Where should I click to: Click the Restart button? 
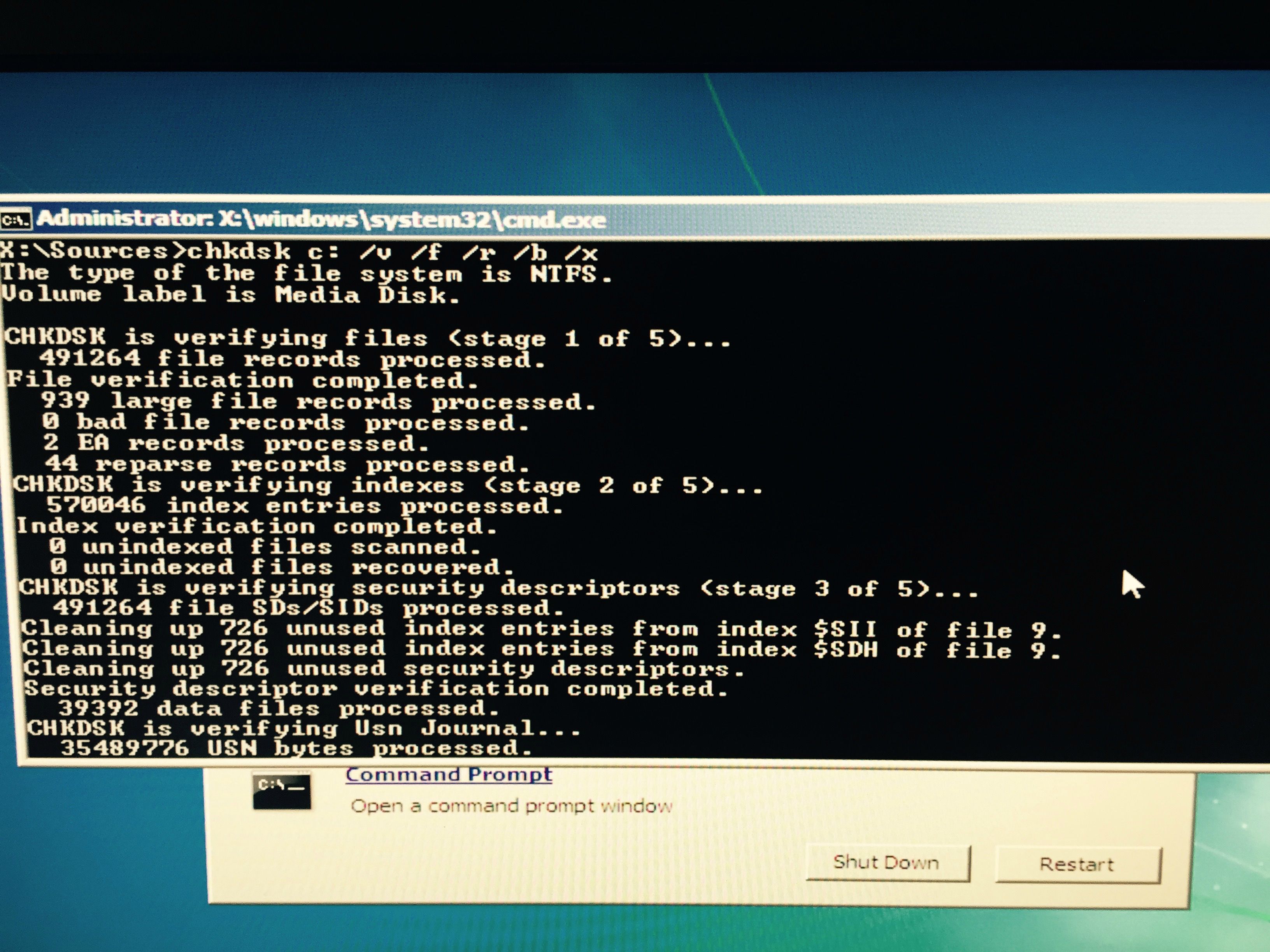1078,865
